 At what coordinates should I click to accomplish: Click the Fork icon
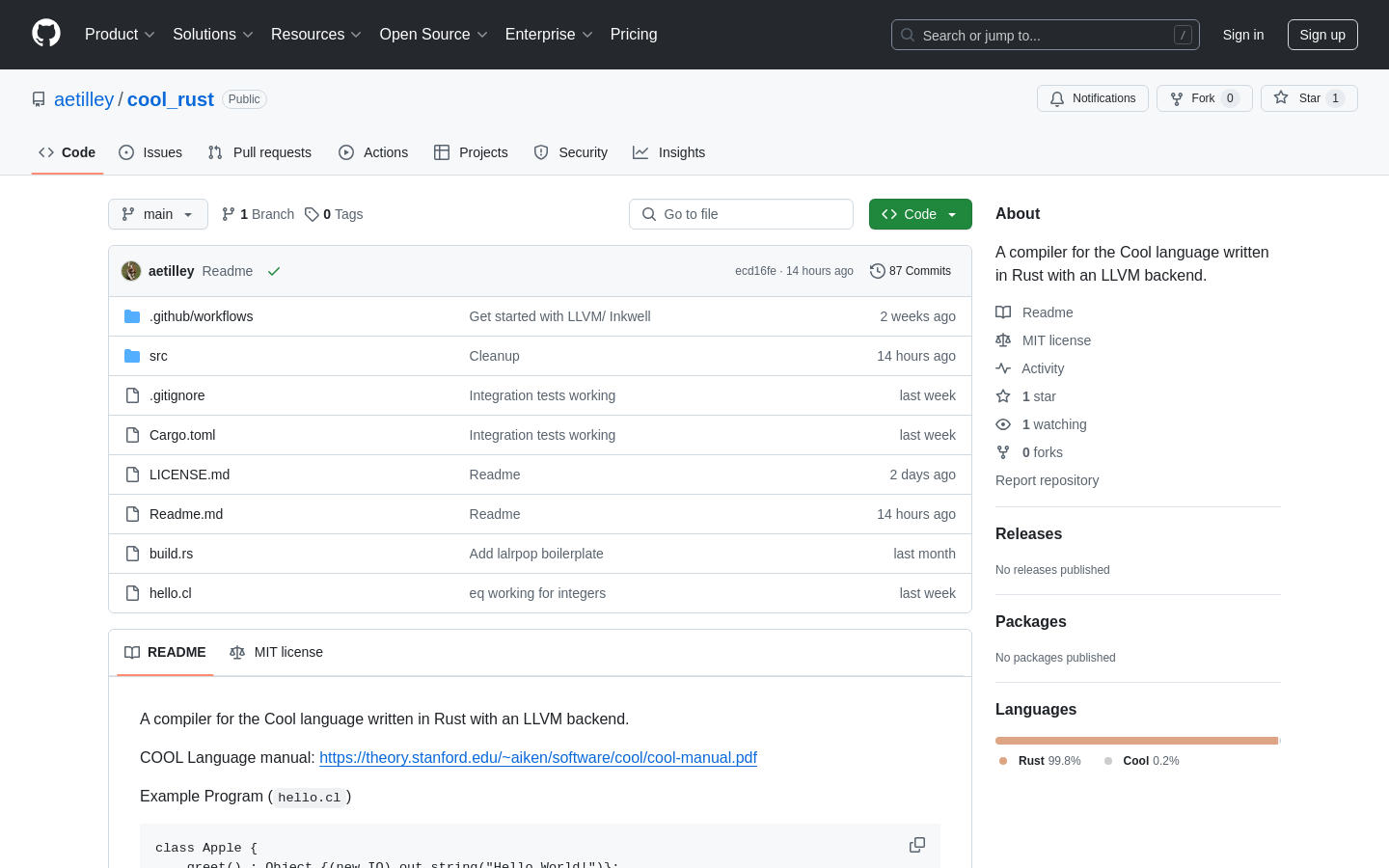coord(1177,98)
